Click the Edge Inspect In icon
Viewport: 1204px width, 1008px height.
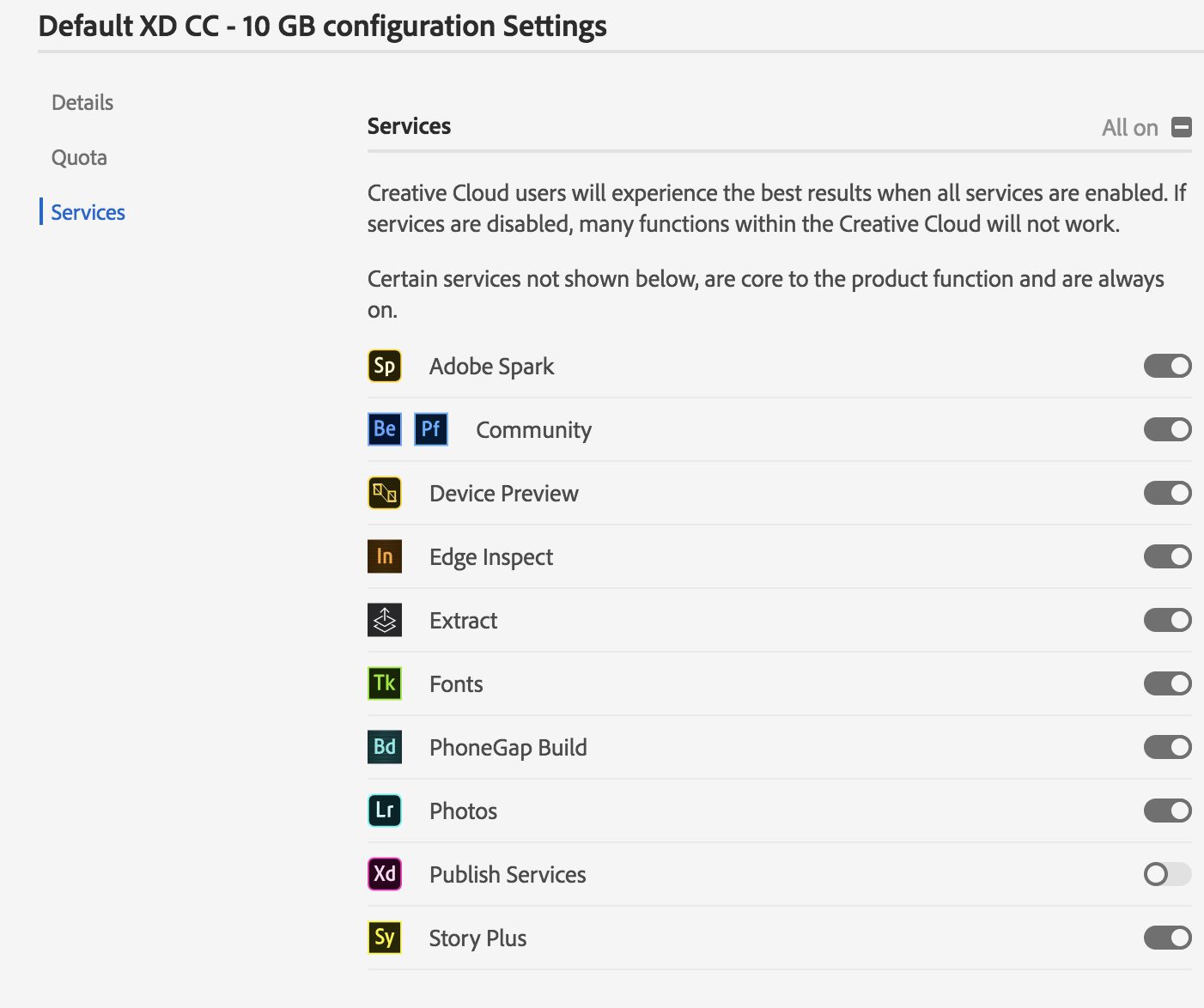[385, 556]
